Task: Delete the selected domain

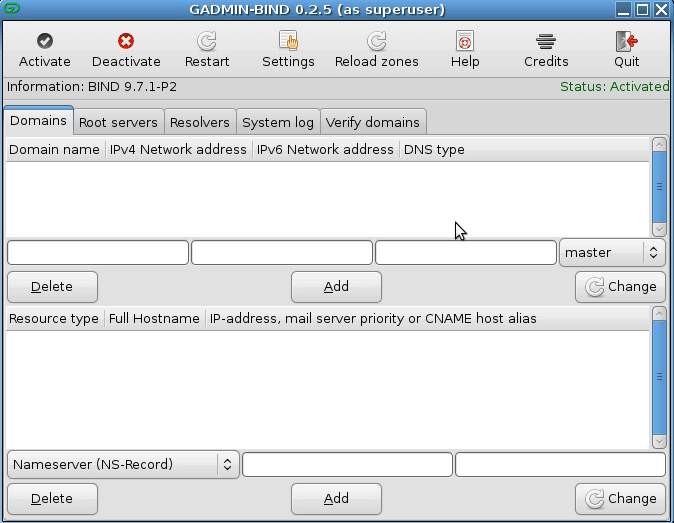Action: point(52,287)
